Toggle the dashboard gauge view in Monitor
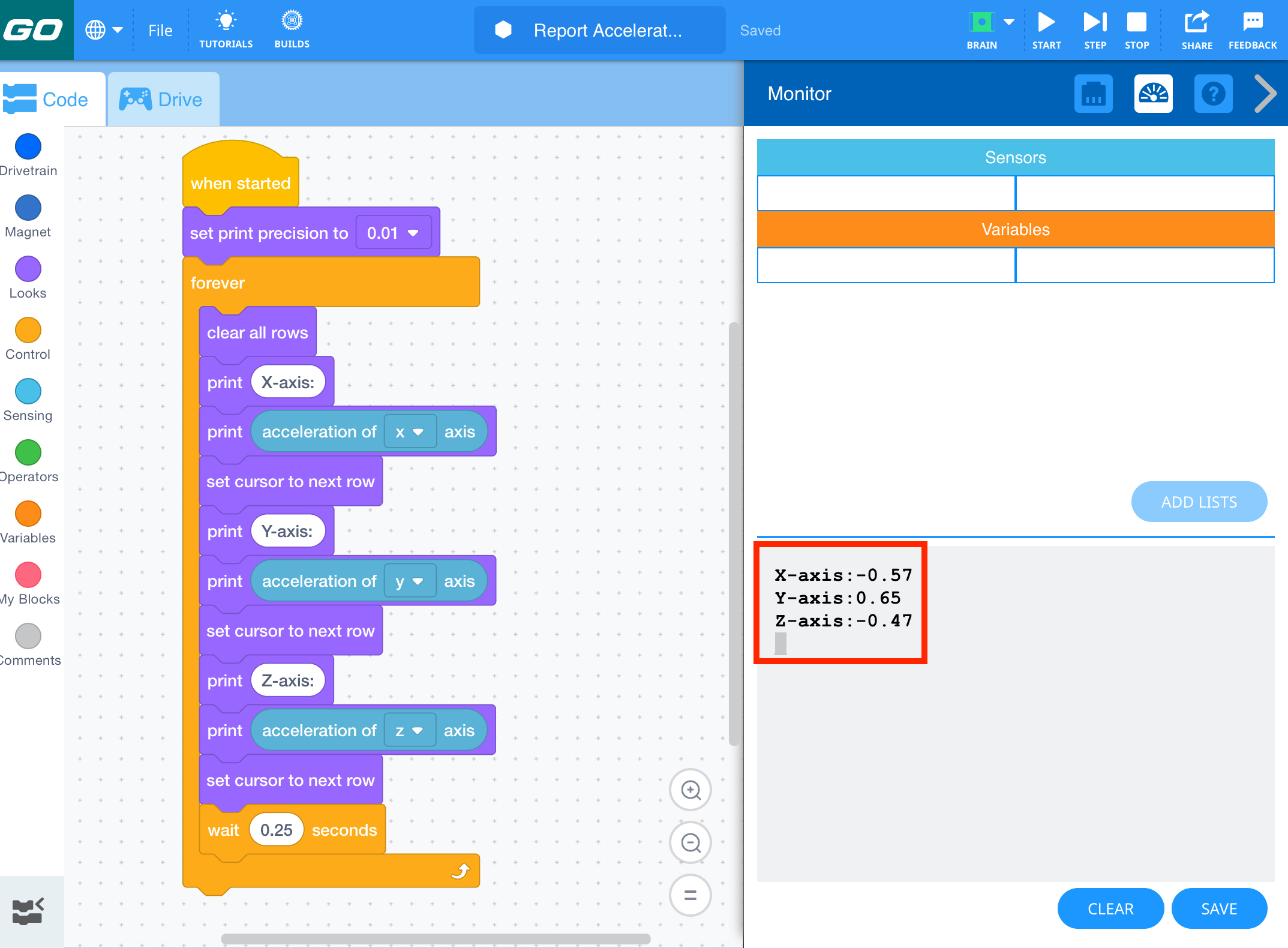Viewport: 1288px width, 948px height. [1153, 94]
